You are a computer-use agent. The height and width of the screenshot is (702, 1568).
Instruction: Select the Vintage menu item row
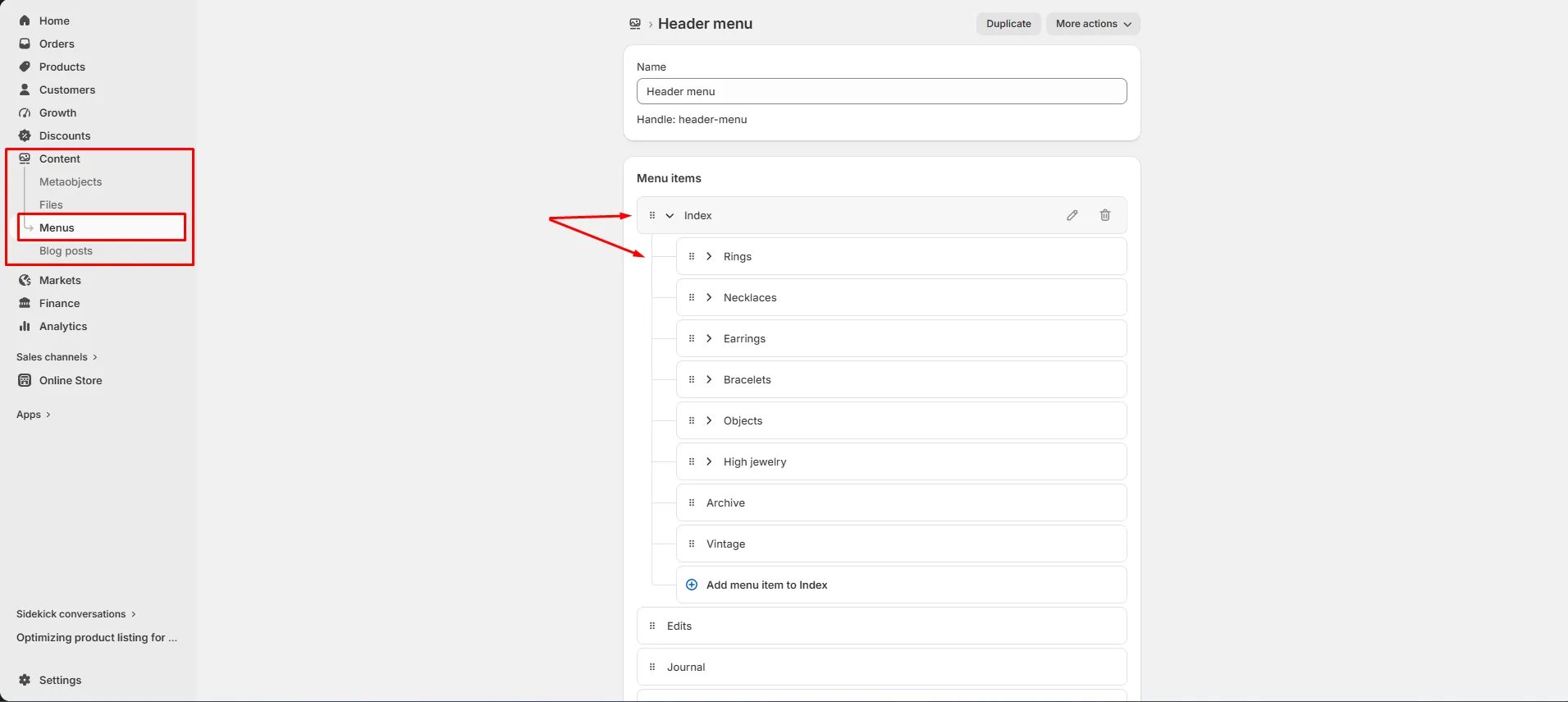pos(901,544)
